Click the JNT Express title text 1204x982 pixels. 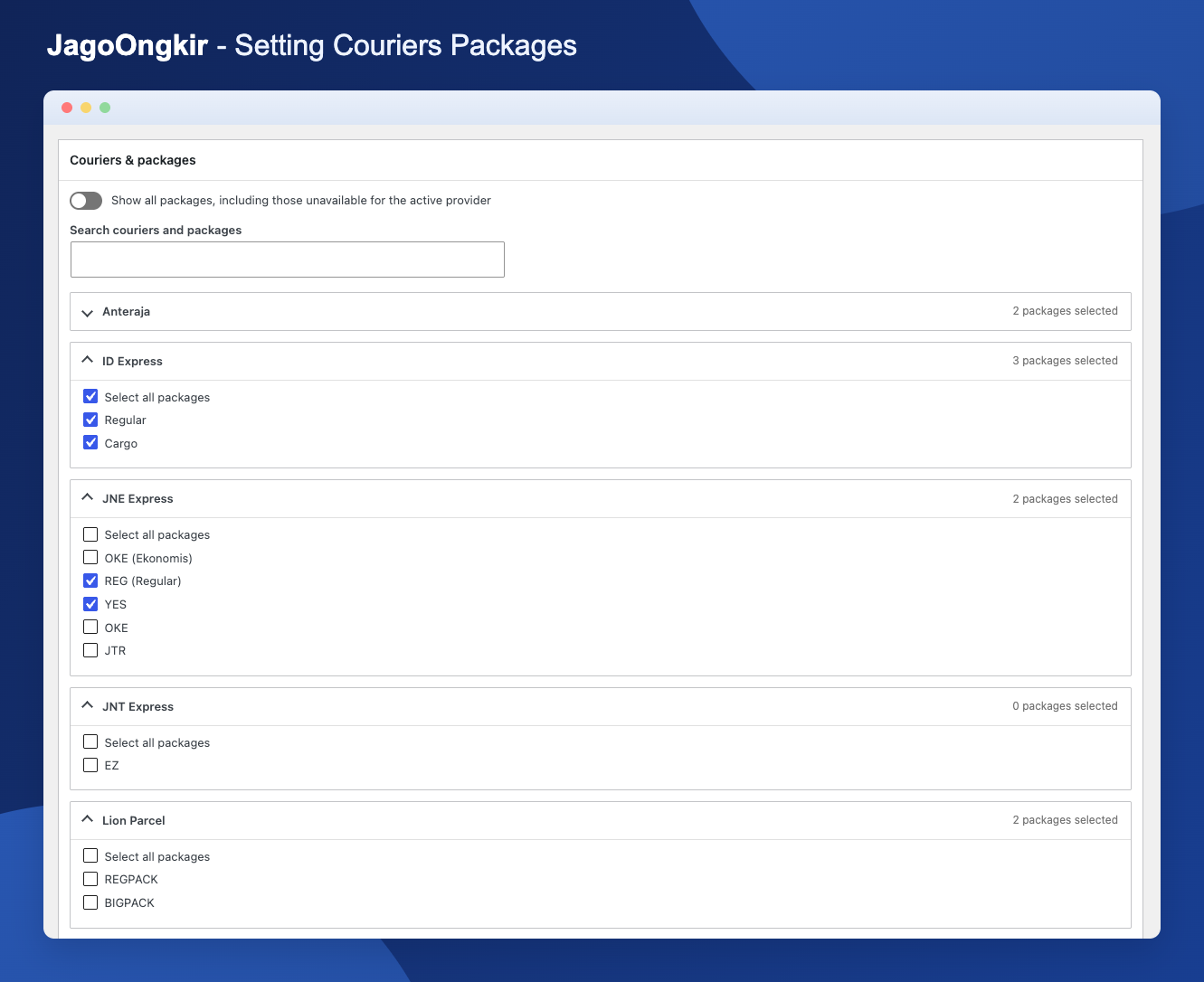point(137,706)
